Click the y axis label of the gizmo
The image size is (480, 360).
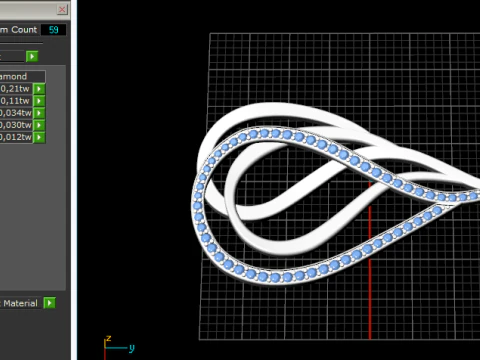(132, 348)
